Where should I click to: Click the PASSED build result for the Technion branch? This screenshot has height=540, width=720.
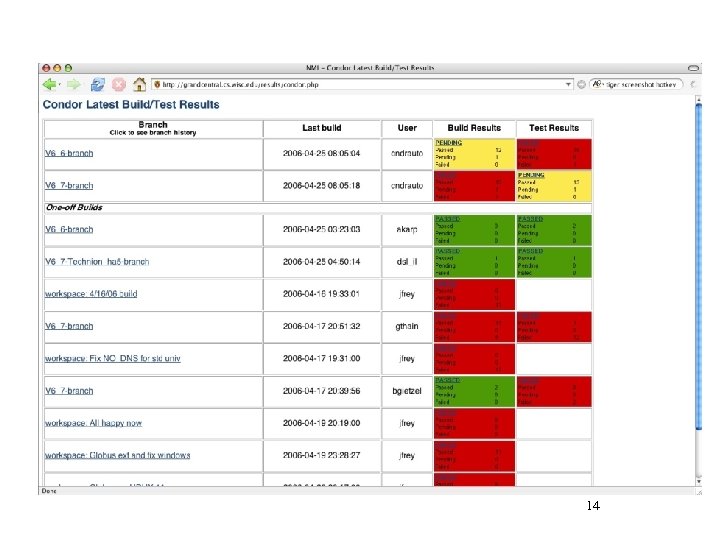pos(474,262)
